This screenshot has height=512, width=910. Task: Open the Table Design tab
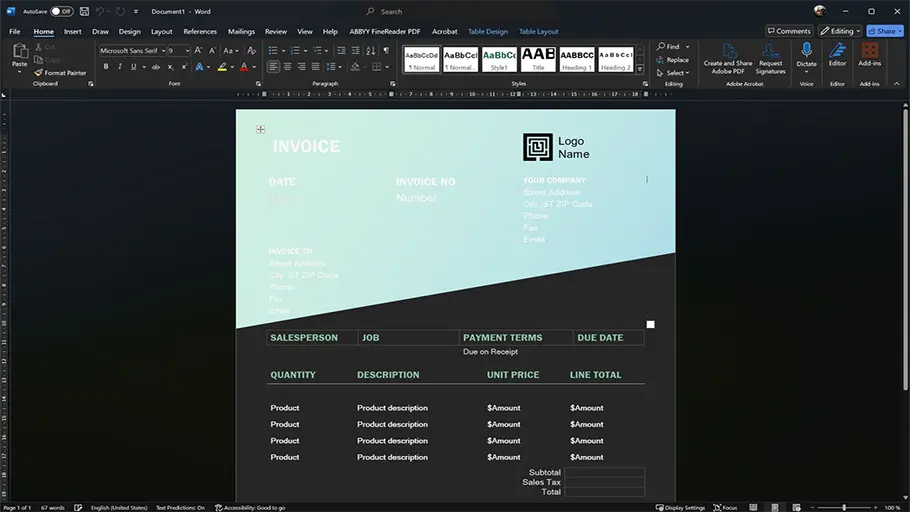click(488, 31)
